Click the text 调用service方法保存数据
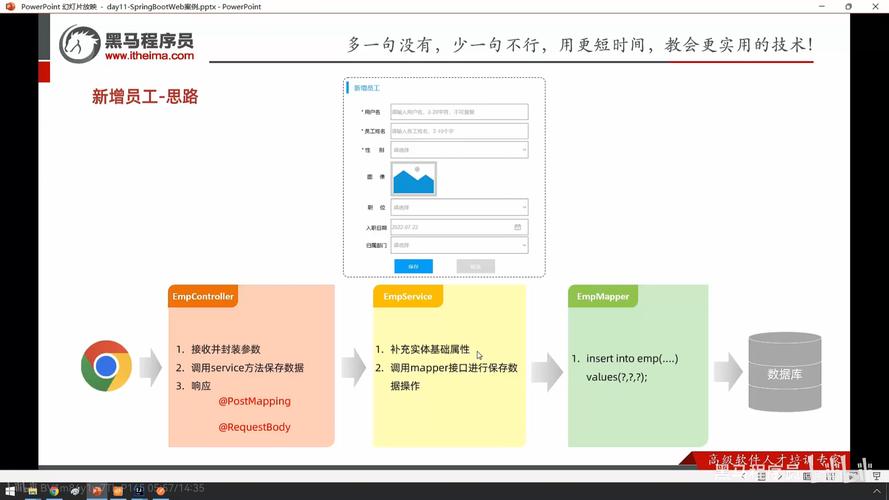The height and width of the screenshot is (500, 889). tap(247, 367)
